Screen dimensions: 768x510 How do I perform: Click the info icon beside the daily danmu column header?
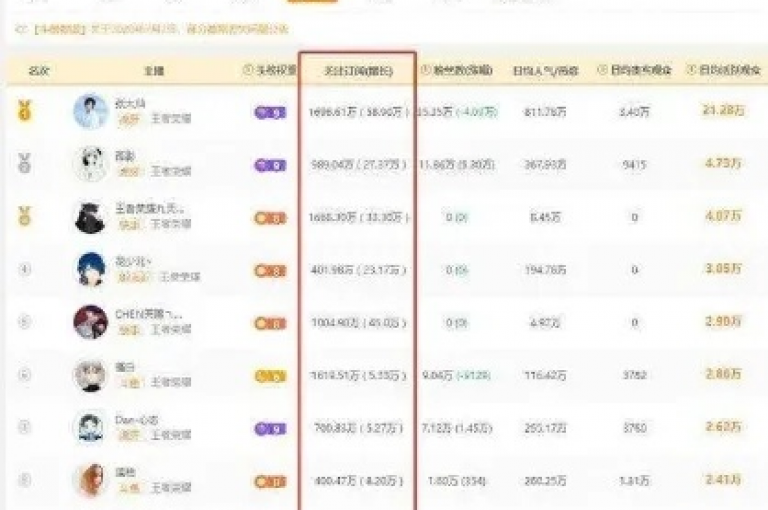[602, 70]
